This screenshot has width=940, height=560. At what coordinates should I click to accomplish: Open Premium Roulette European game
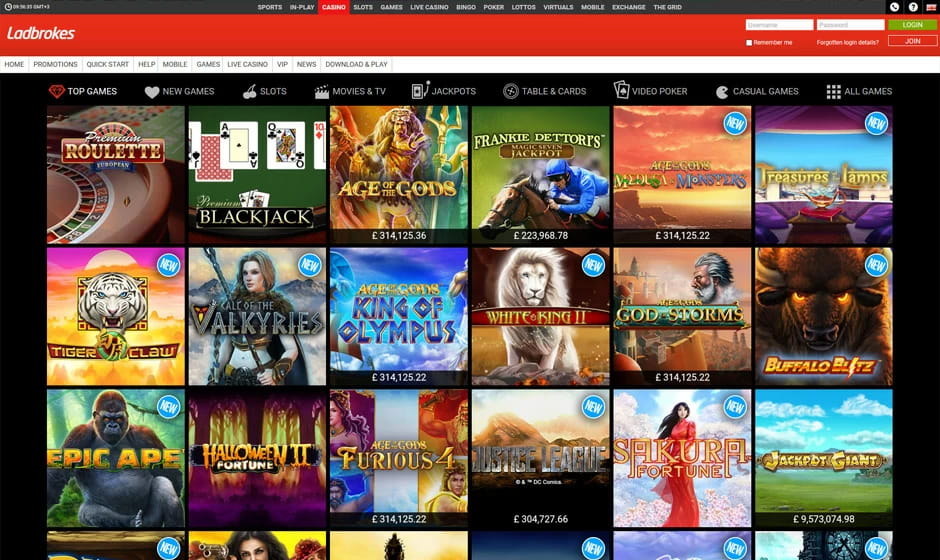116,174
